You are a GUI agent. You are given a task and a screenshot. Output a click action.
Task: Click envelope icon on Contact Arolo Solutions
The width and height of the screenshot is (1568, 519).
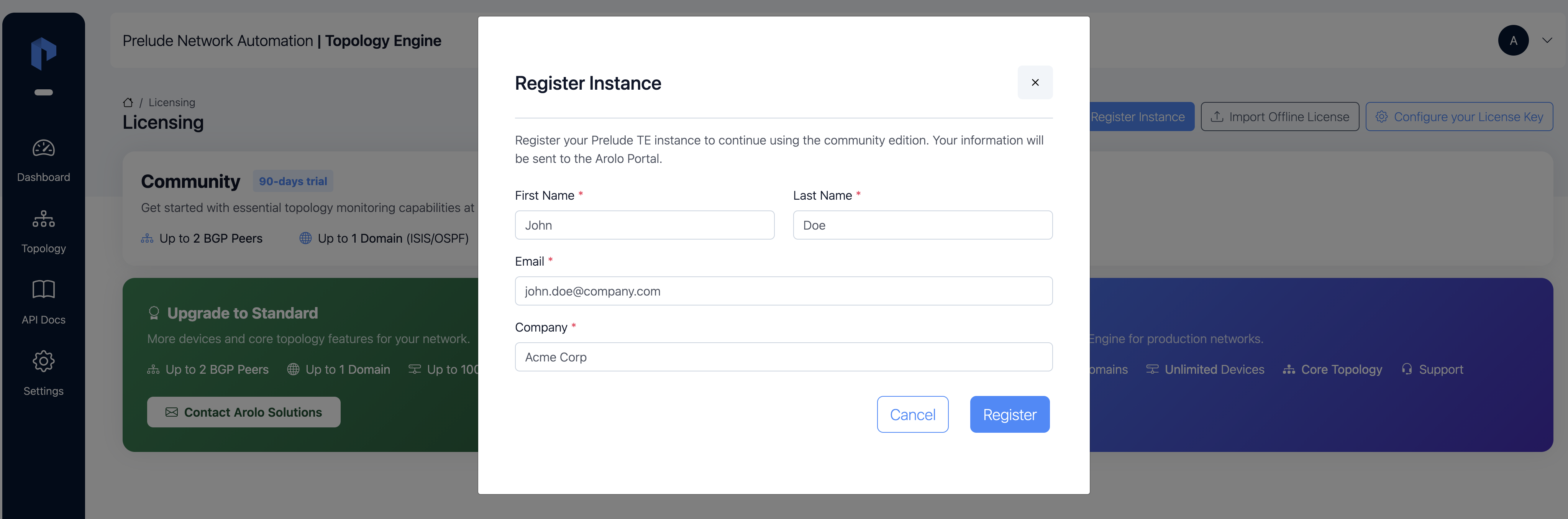point(172,412)
